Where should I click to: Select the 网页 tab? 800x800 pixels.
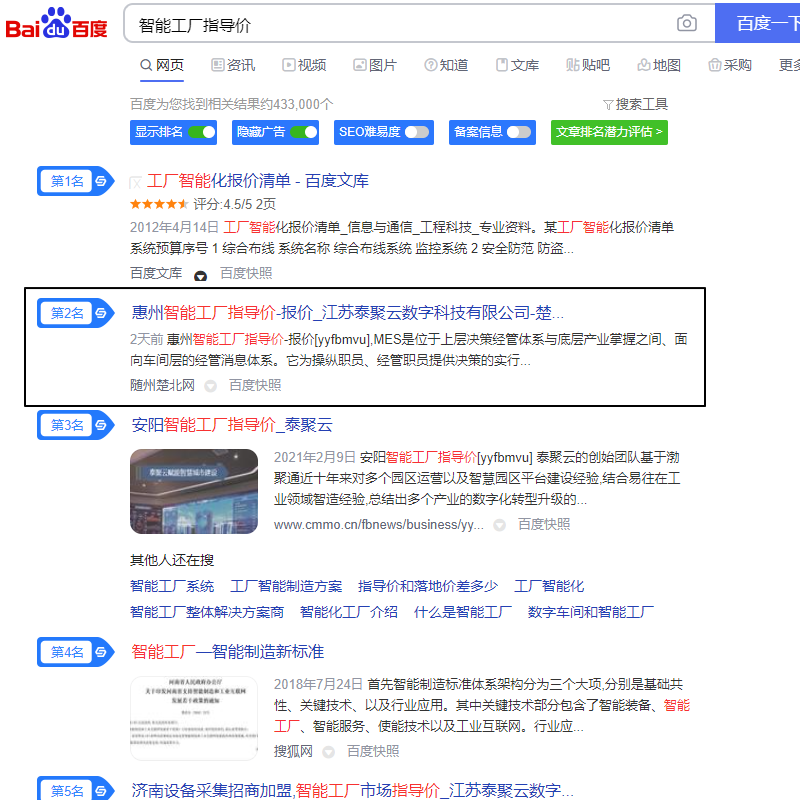pyautogui.click(x=162, y=65)
